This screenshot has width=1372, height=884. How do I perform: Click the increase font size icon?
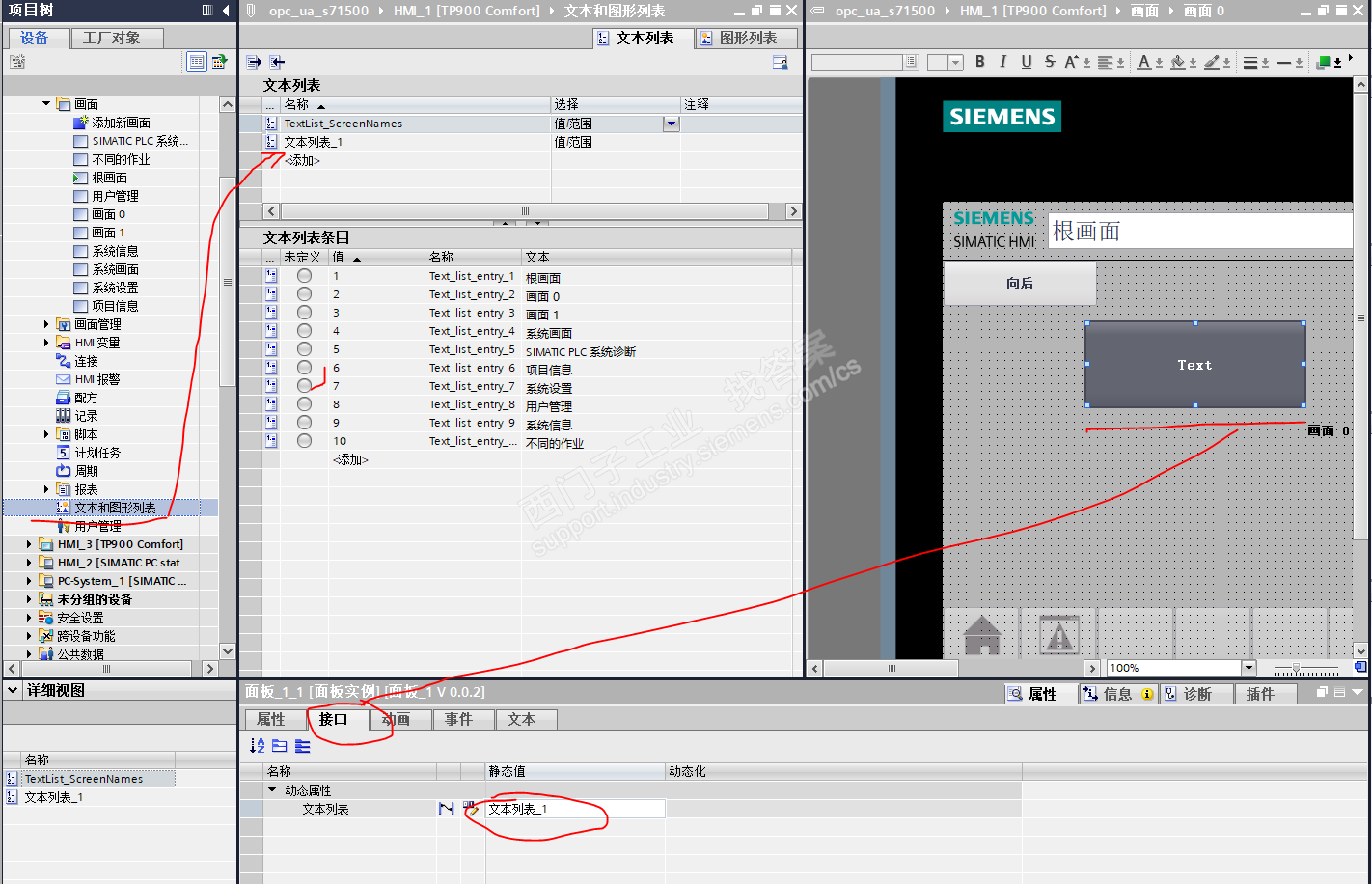tap(1072, 62)
